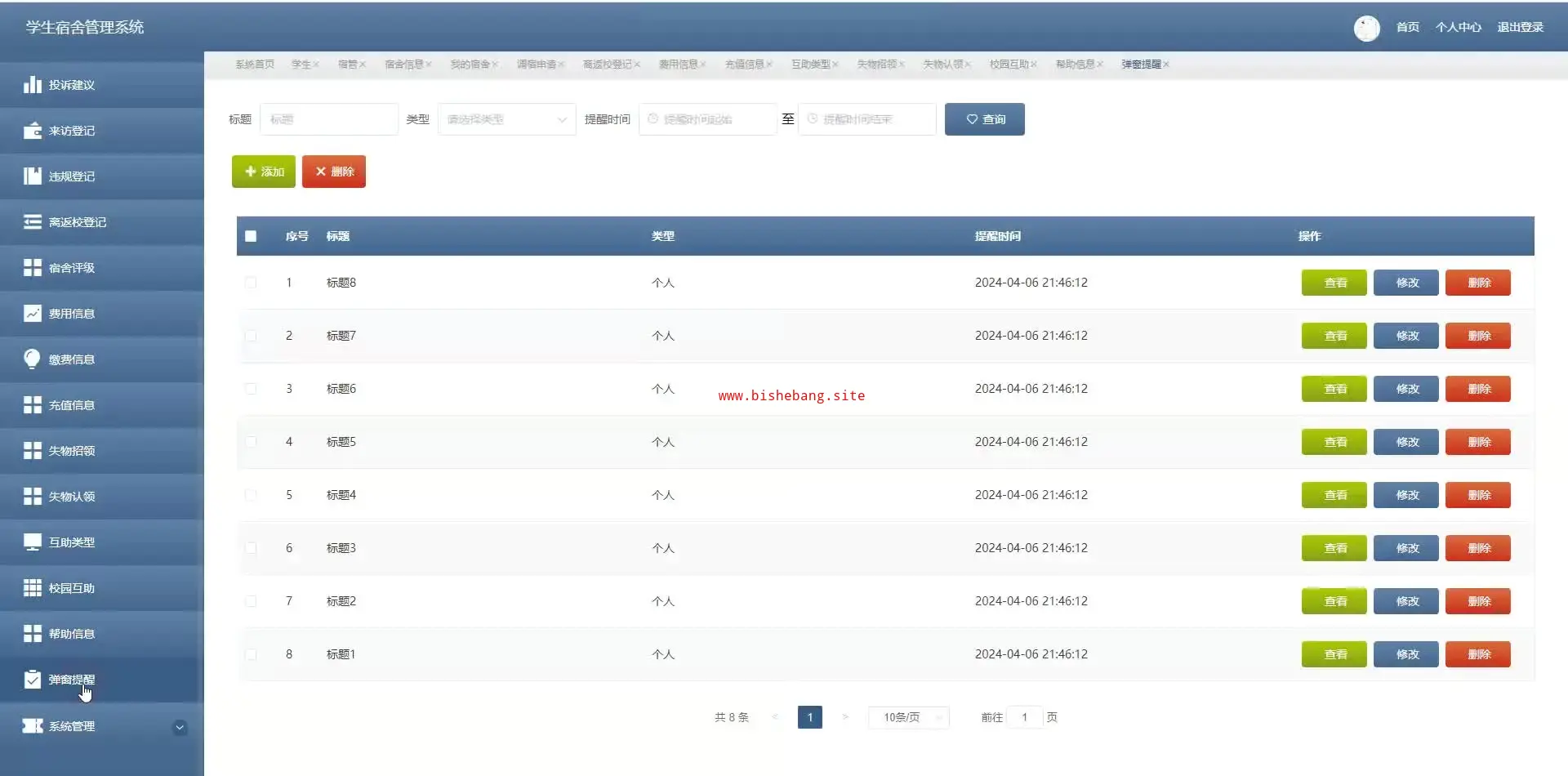
Task: Click 查看 for row 标题2
Action: click(x=1334, y=601)
